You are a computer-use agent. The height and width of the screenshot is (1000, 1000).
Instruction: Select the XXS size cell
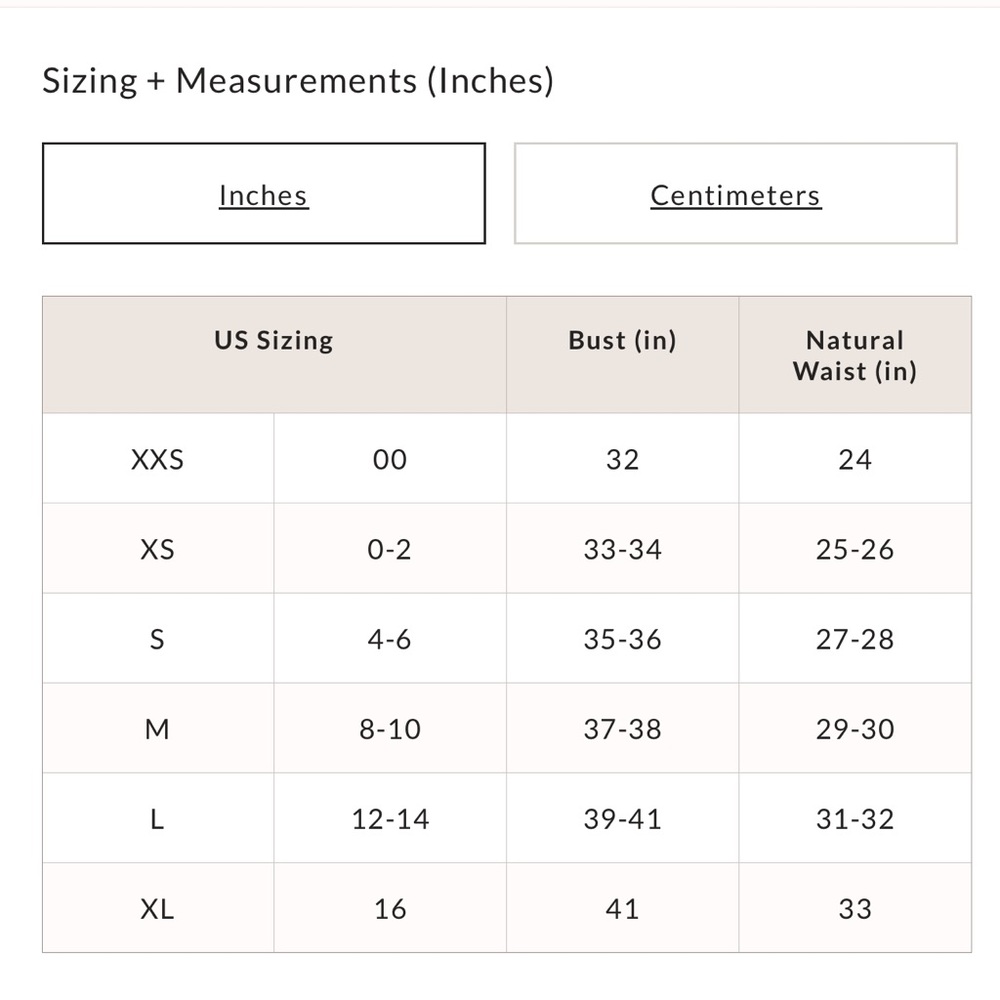click(158, 459)
